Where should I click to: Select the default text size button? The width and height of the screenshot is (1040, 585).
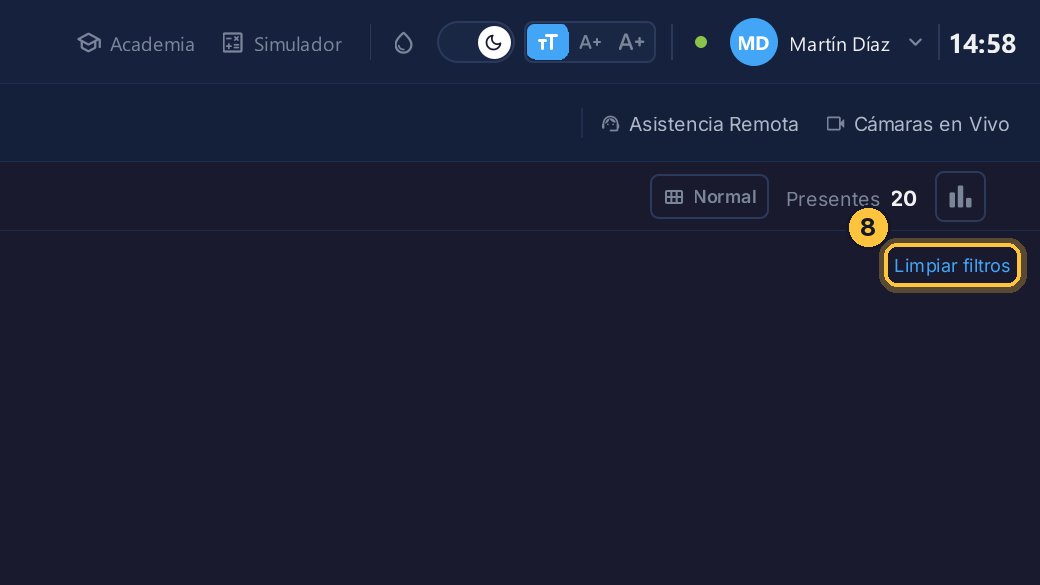coord(547,42)
